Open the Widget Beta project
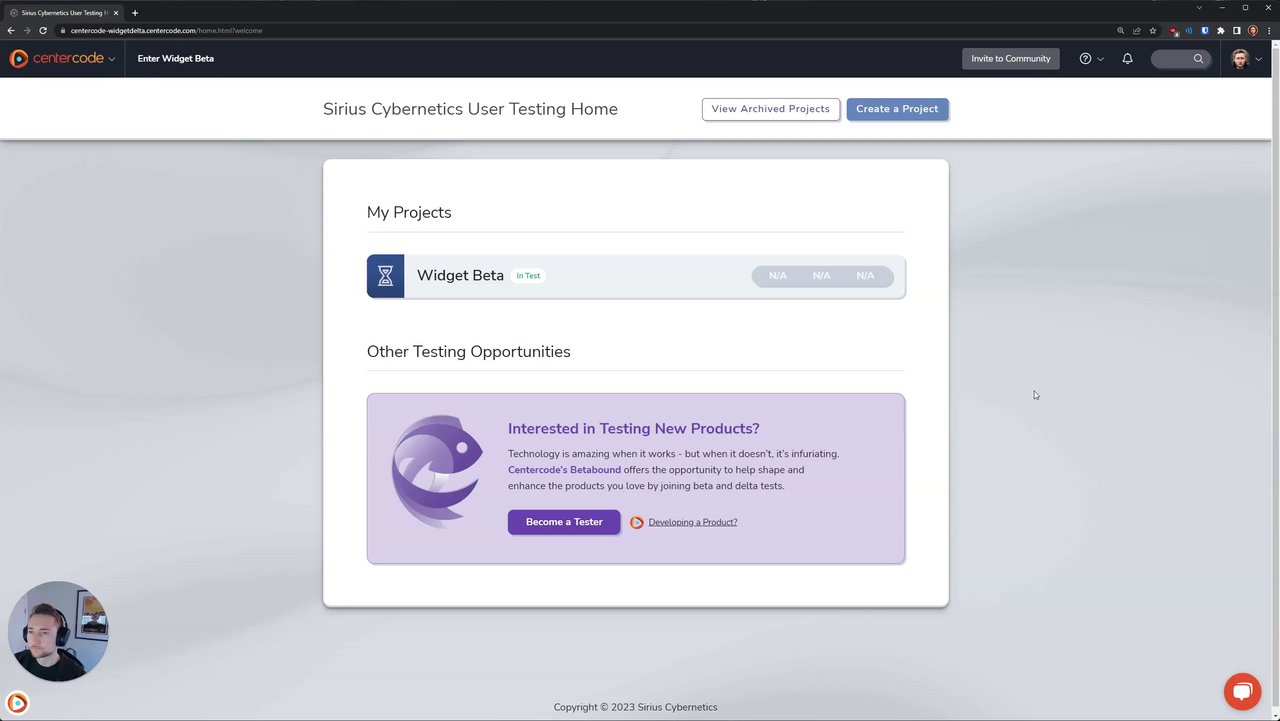Viewport: 1280px width, 721px height. pos(636,276)
